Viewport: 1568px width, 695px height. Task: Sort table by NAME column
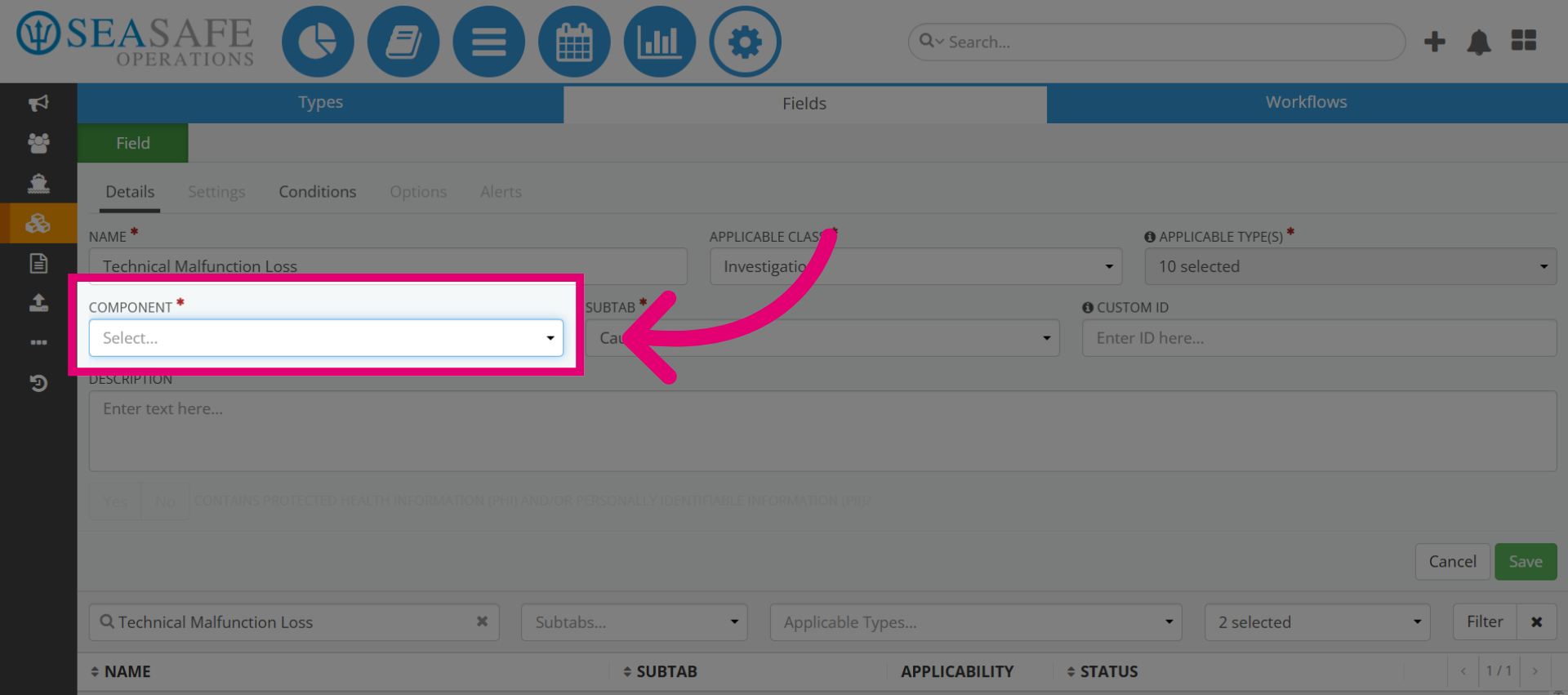pos(120,671)
